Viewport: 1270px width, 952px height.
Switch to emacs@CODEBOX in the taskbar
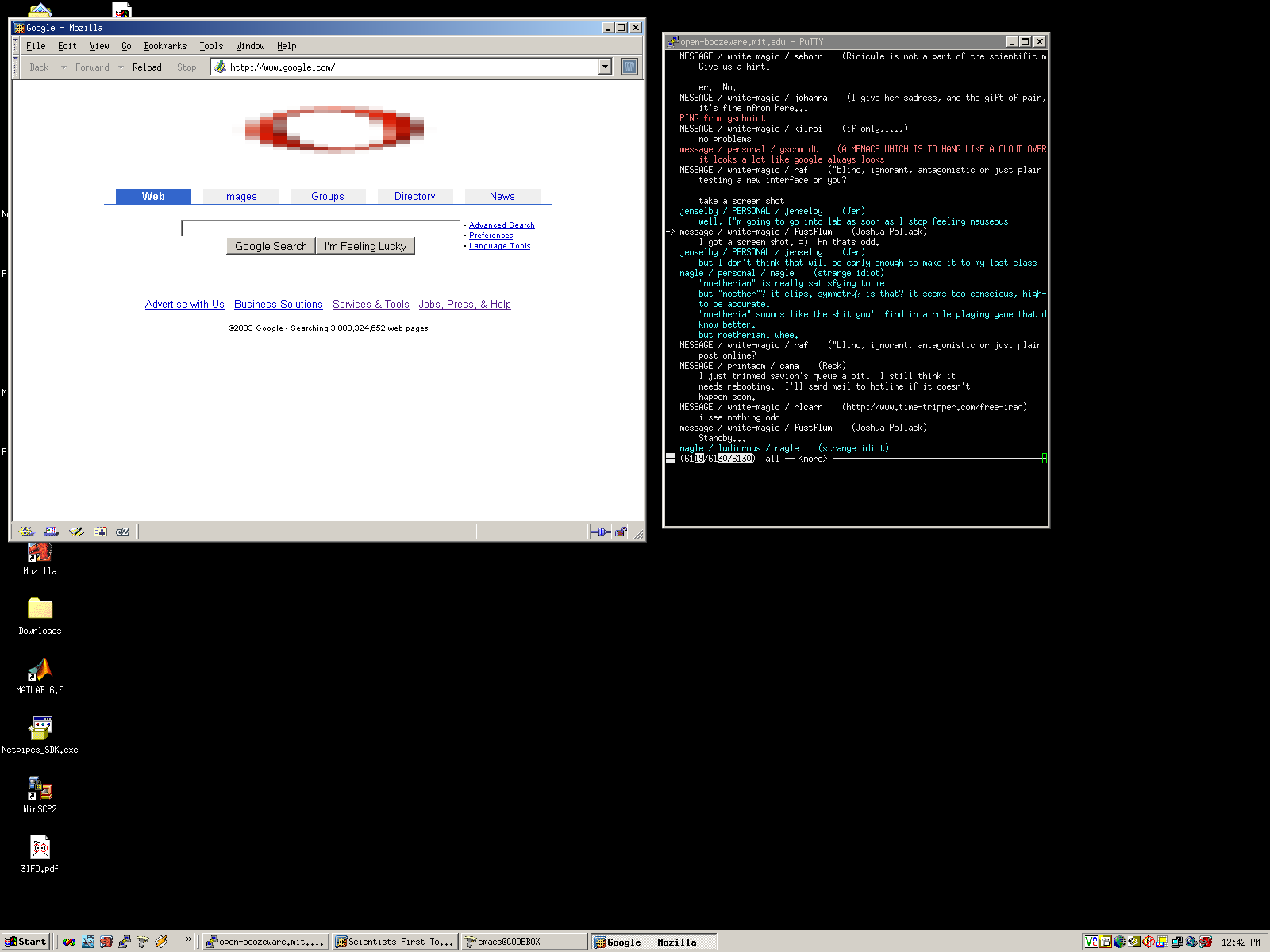pyautogui.click(x=525, y=942)
